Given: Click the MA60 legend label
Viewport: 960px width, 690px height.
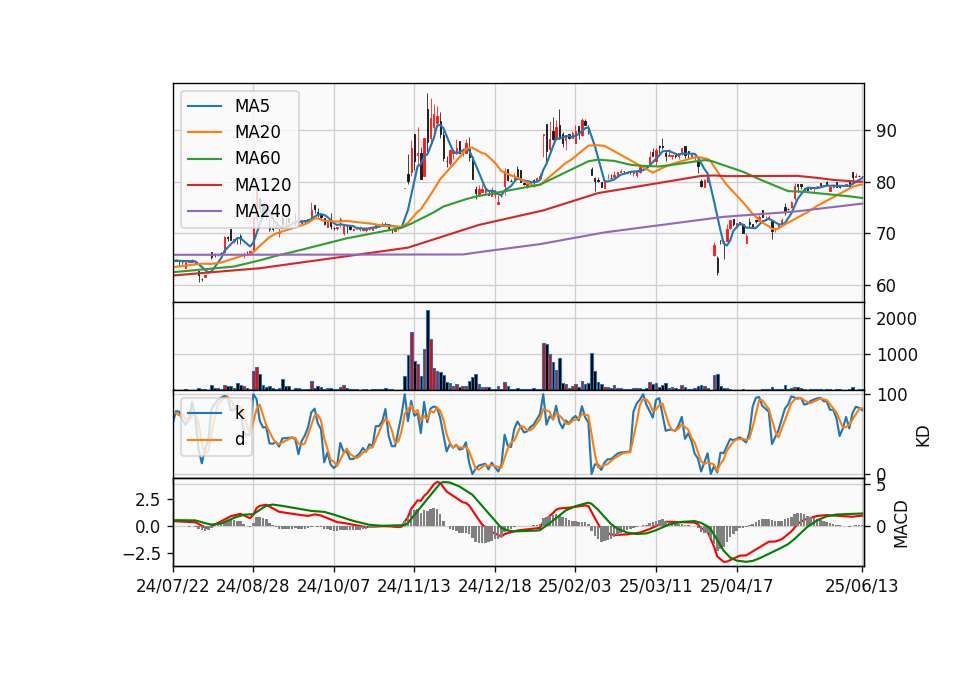Looking at the screenshot, I should [258, 159].
